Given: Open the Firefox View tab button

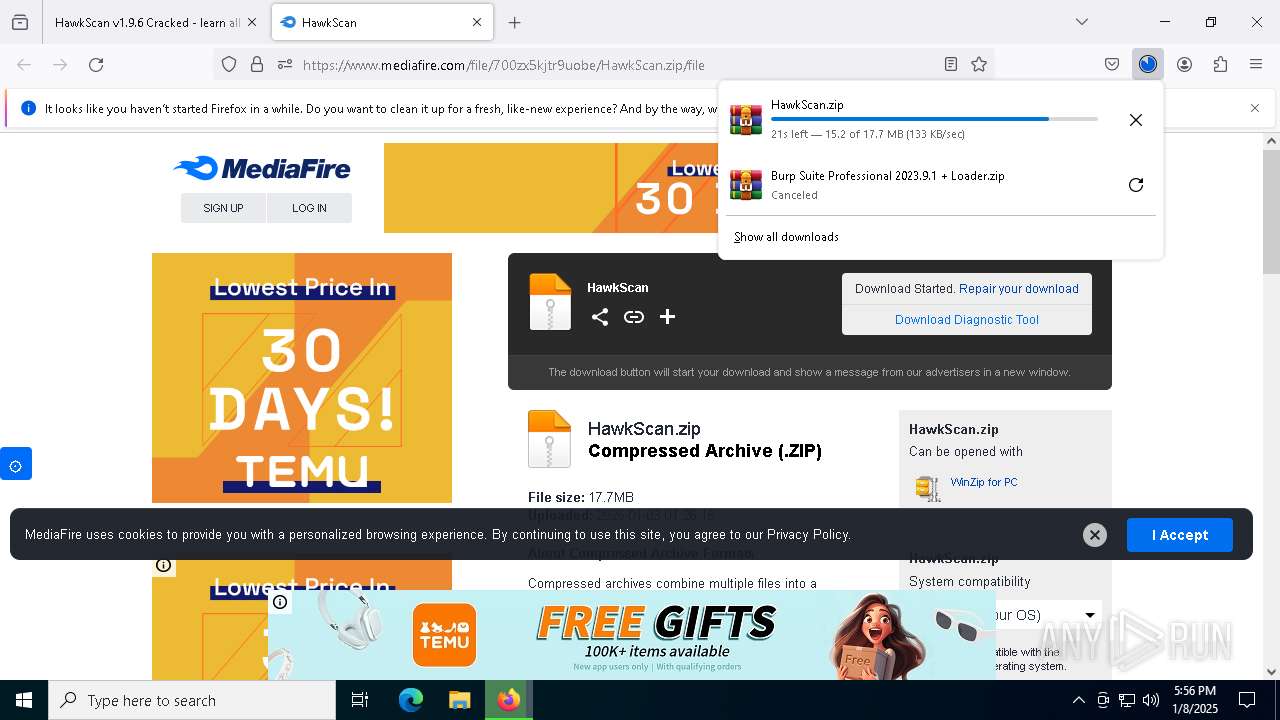Looking at the screenshot, I should [x=20, y=22].
